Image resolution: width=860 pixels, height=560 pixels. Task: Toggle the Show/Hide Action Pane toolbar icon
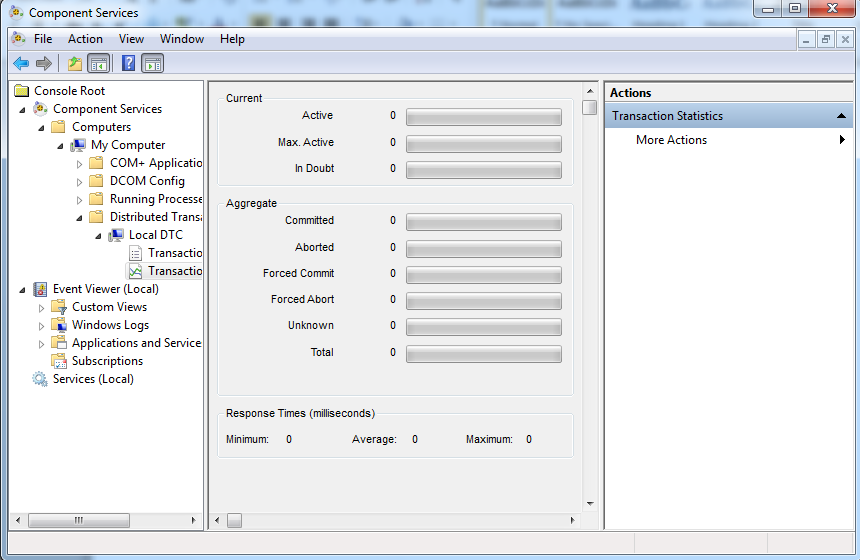152,64
